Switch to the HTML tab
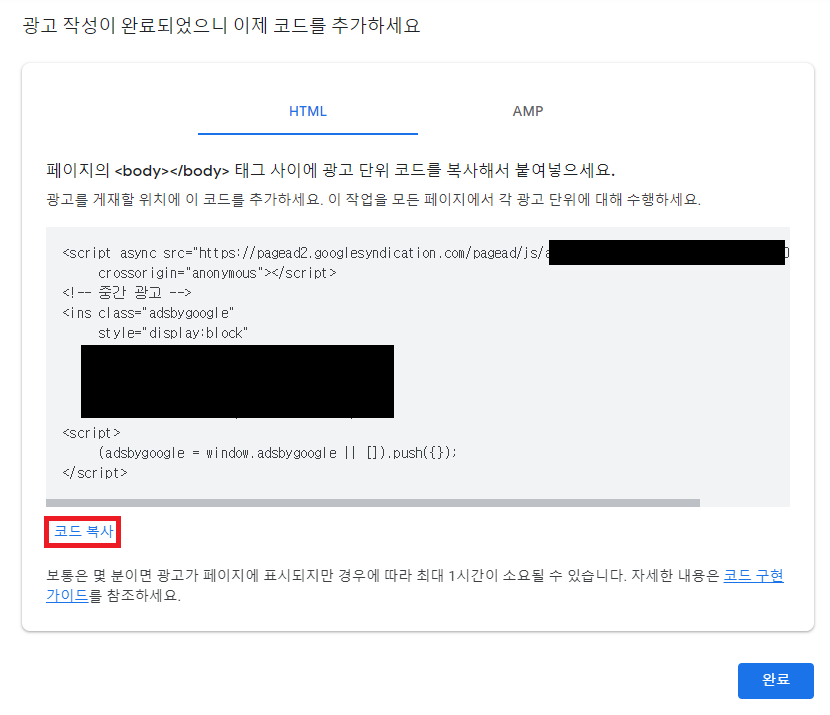Screen dimensions: 830x715 coord(308,112)
